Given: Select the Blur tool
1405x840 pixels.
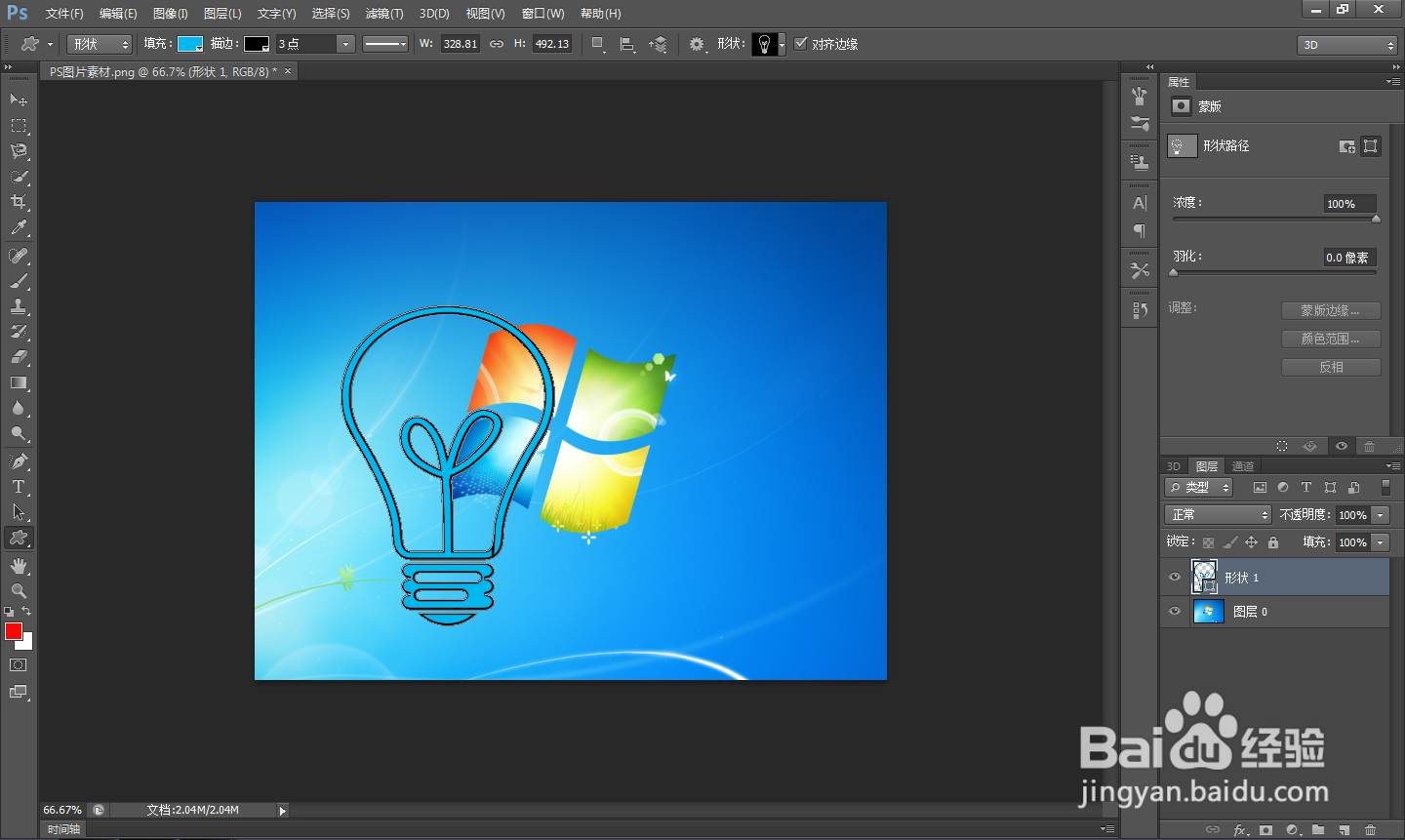Looking at the screenshot, I should (19, 409).
